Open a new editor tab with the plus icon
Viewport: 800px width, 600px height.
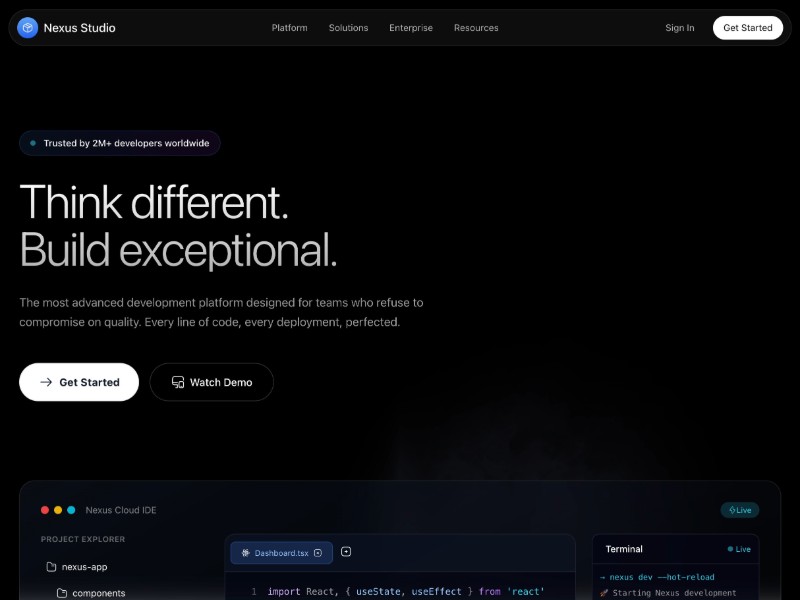click(x=345, y=552)
